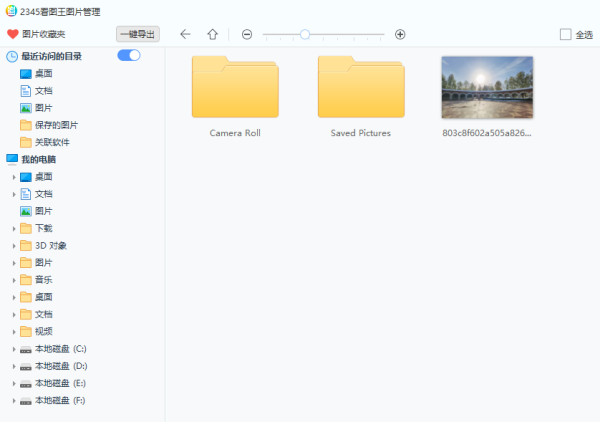Toggle the 最近访问的目录 switch off
This screenshot has height=422, width=600.
click(x=129, y=55)
